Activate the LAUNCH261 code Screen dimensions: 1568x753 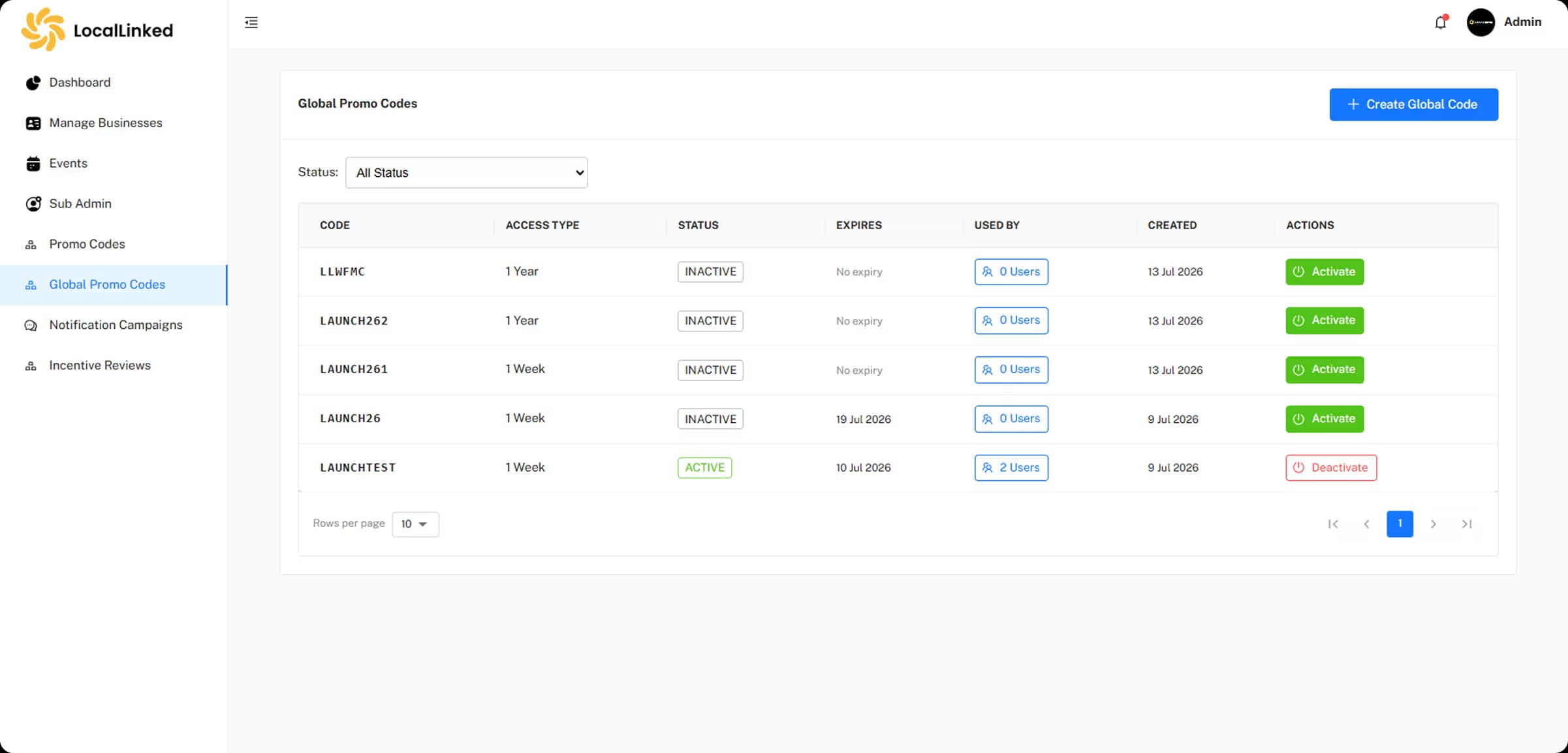(1325, 369)
